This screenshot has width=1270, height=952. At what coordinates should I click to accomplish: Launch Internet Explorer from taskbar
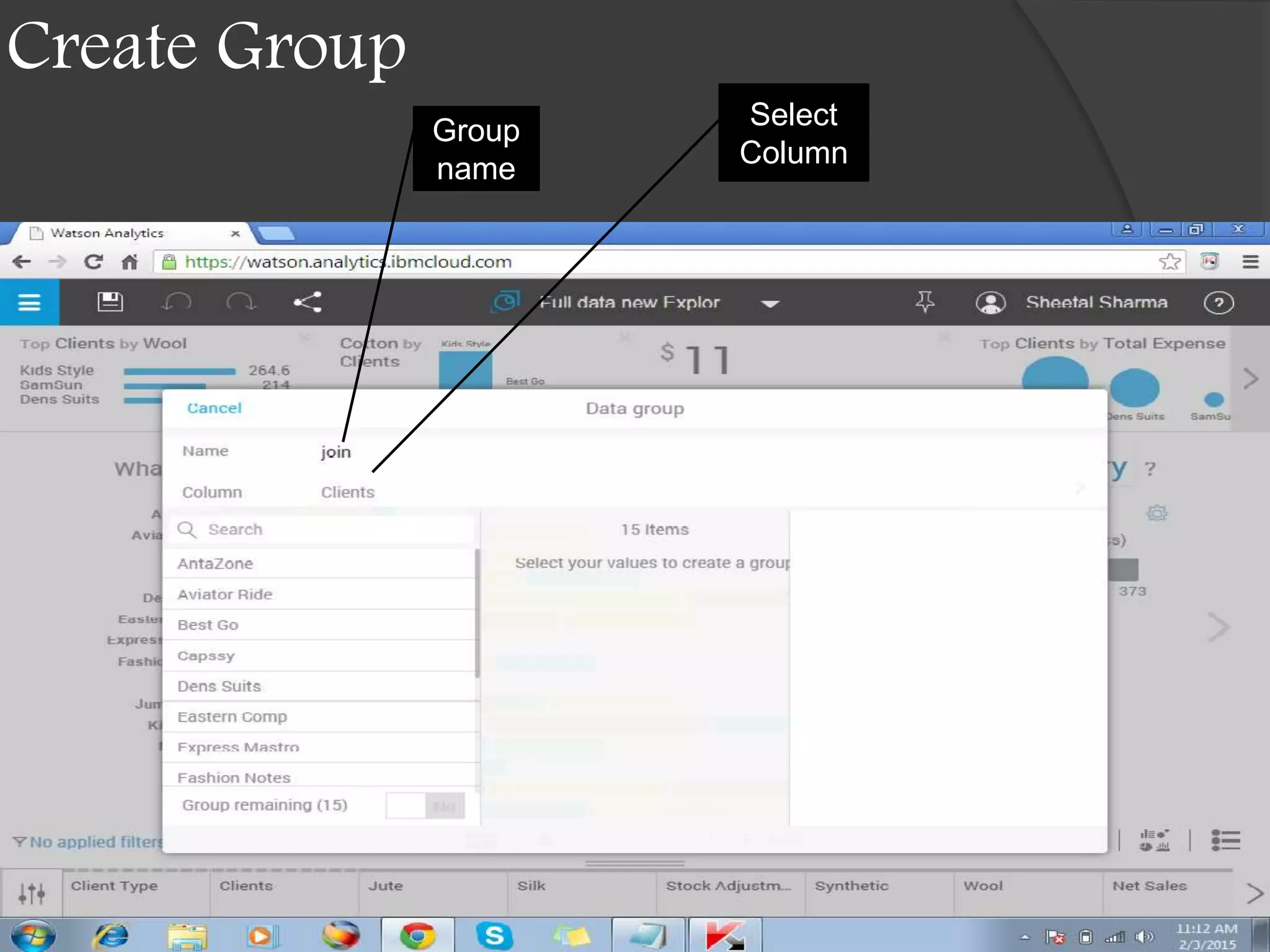(x=112, y=935)
